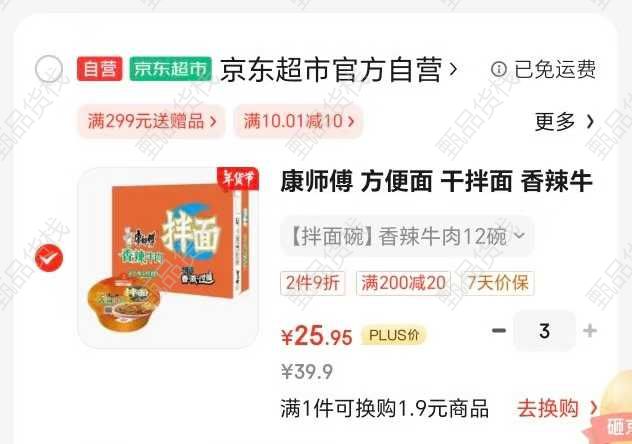Viewport: 632px width, 444px height.
Task: Open the 香辣牛肉12碗 specification dropdown
Action: point(407,236)
